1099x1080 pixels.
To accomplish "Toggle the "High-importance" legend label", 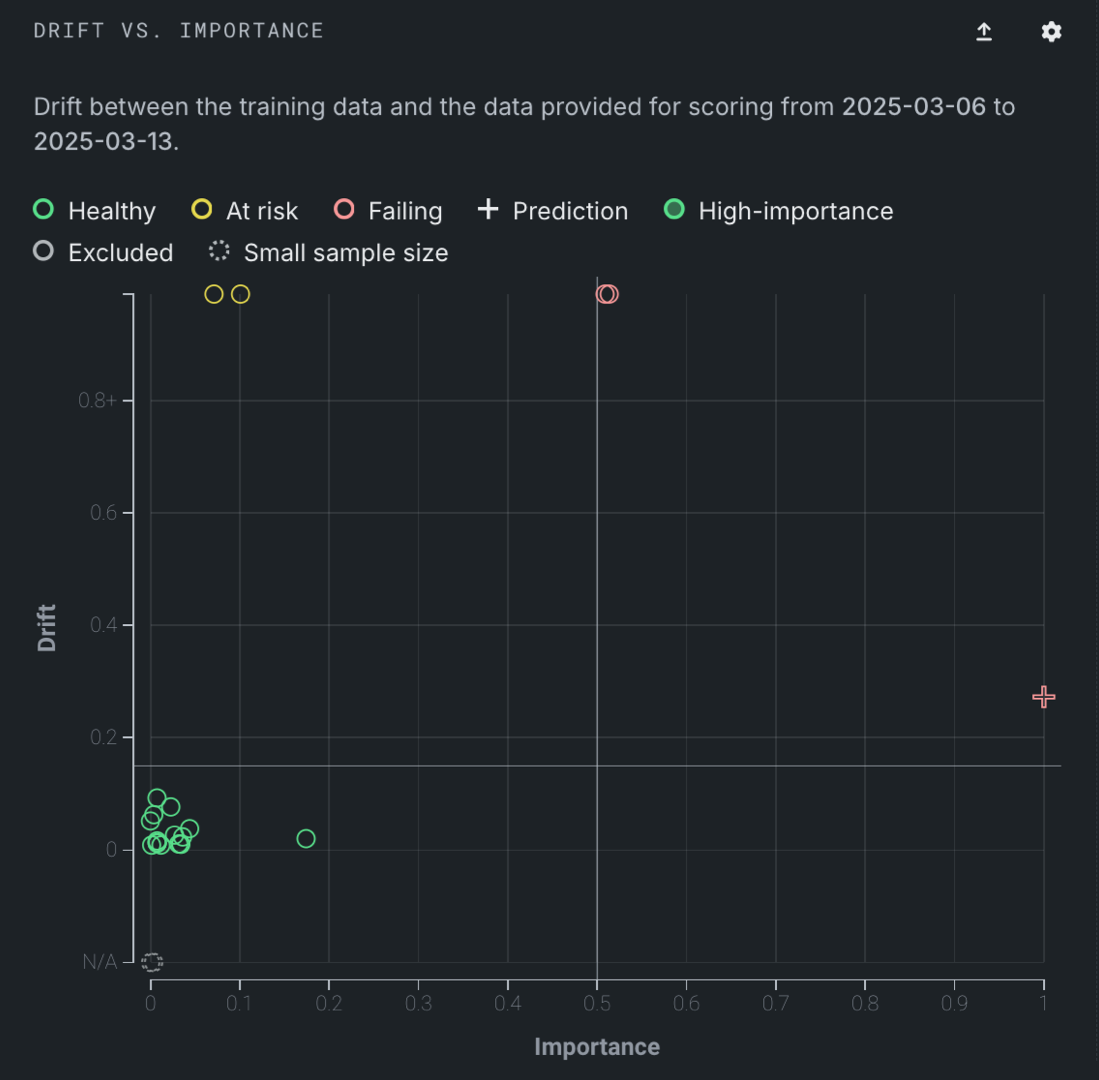I will tap(795, 211).
